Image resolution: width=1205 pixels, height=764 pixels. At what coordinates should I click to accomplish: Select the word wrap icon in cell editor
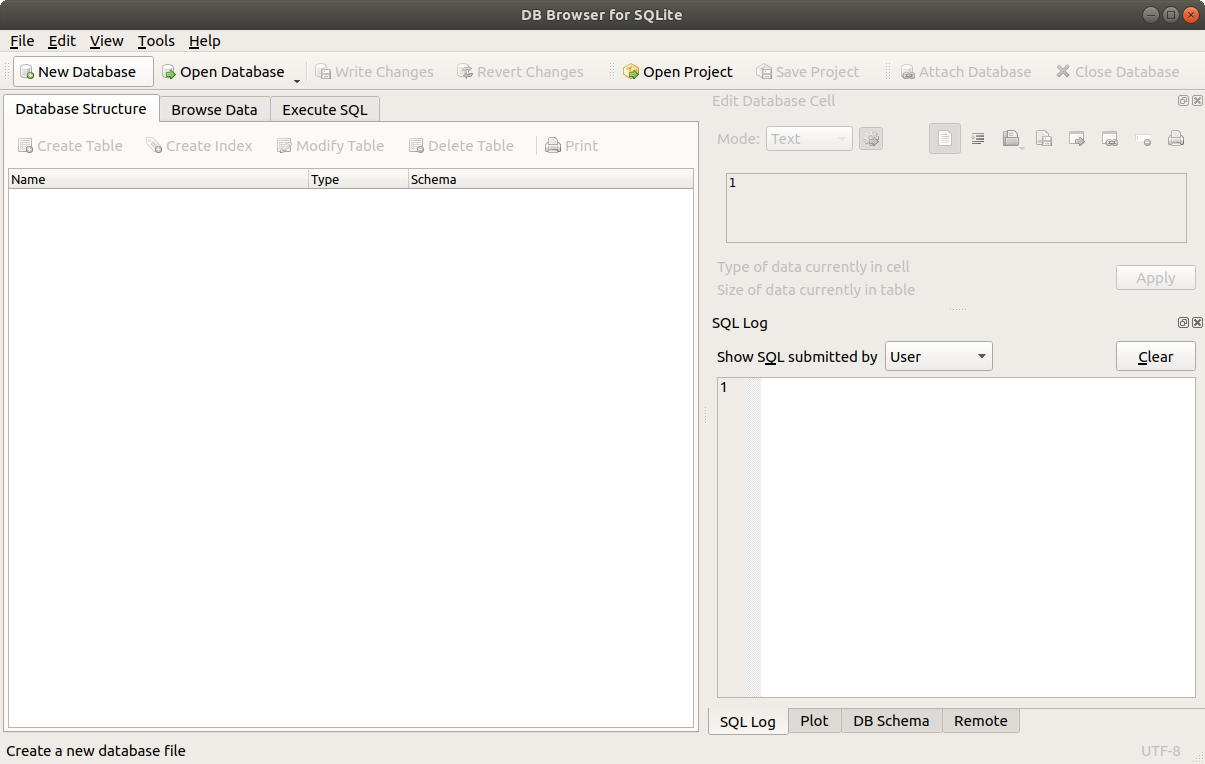coord(978,138)
